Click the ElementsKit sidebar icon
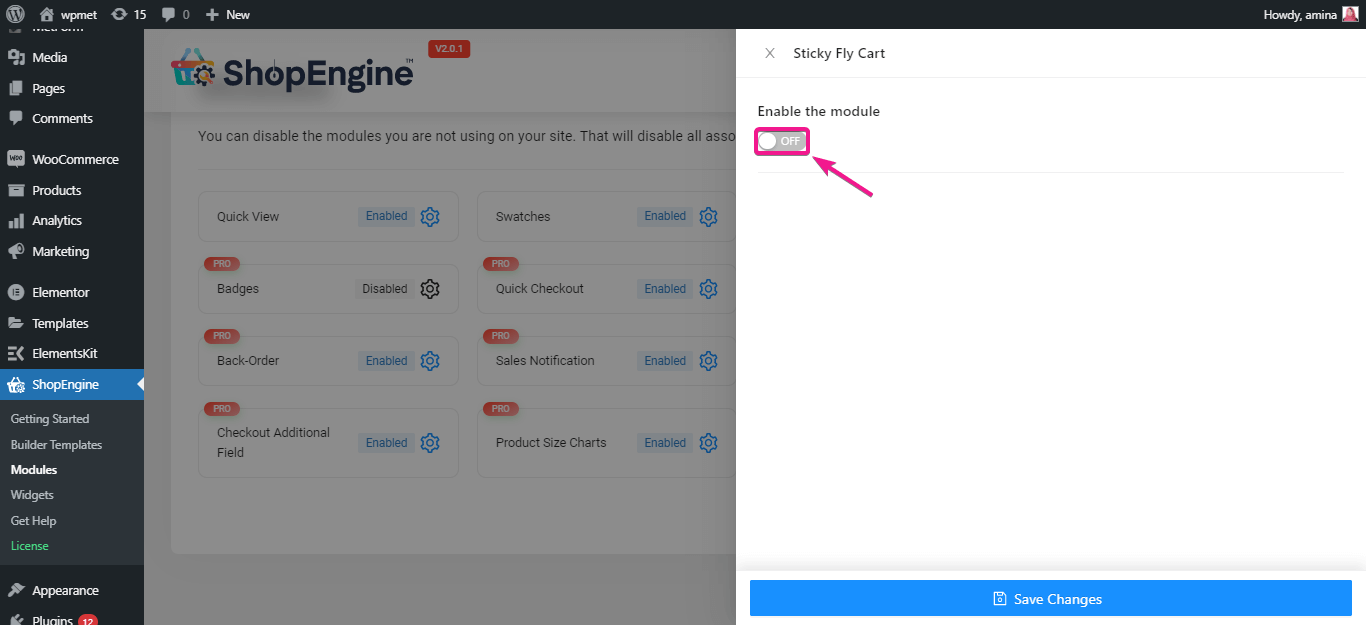Image resolution: width=1366 pixels, height=625 pixels. [x=16, y=353]
